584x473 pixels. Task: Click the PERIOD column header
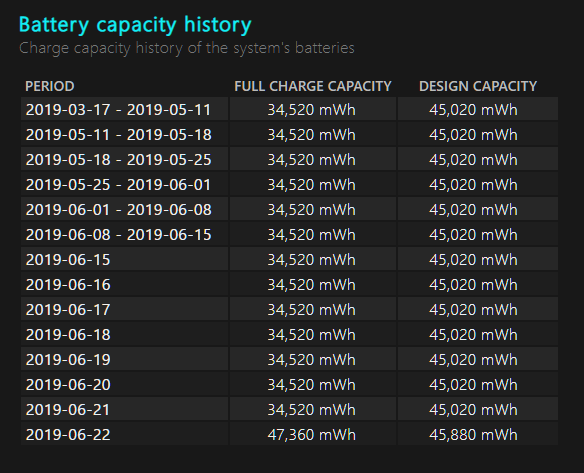coord(50,86)
